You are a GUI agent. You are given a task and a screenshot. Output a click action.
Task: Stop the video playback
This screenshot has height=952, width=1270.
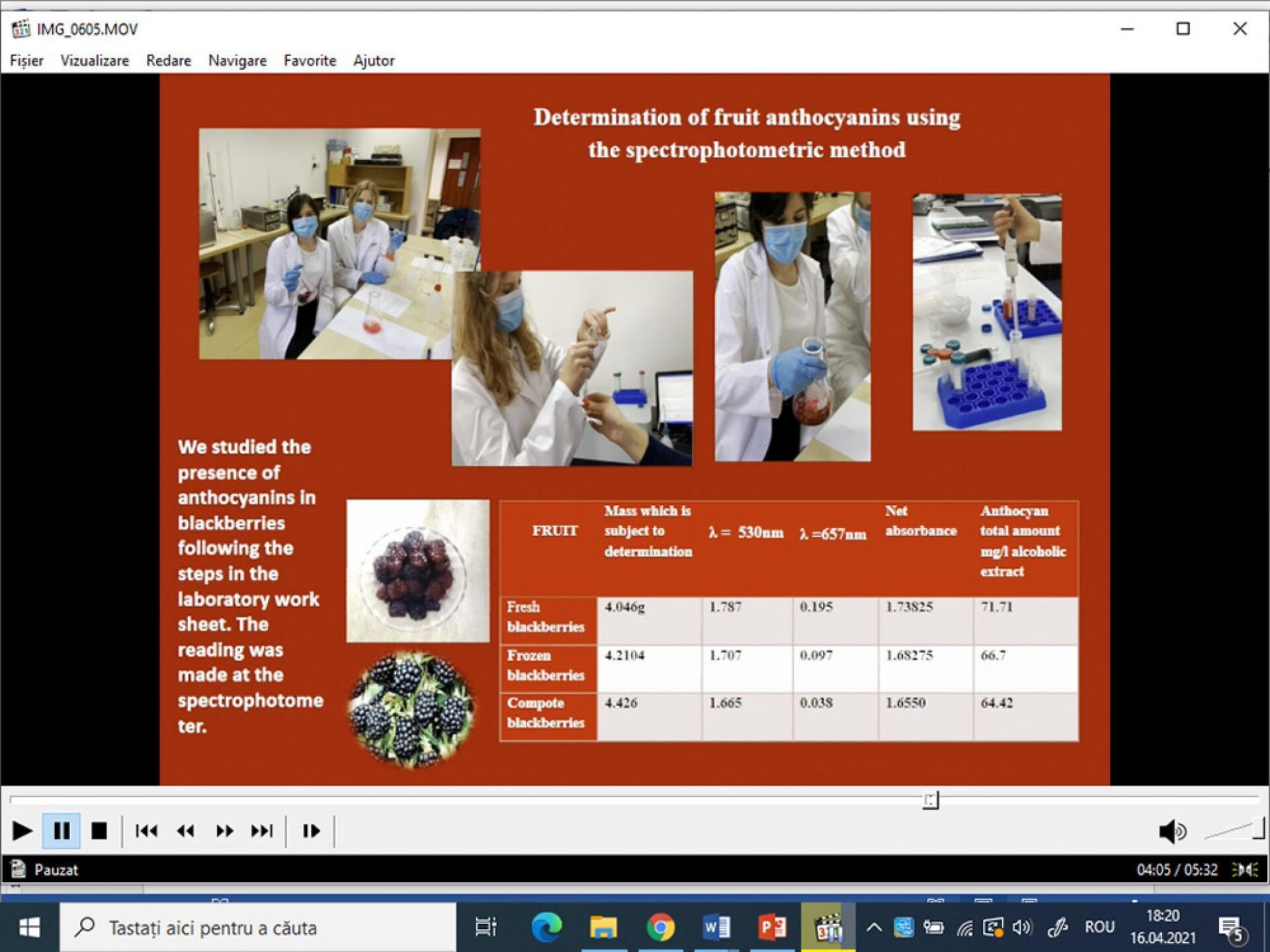coord(99,831)
